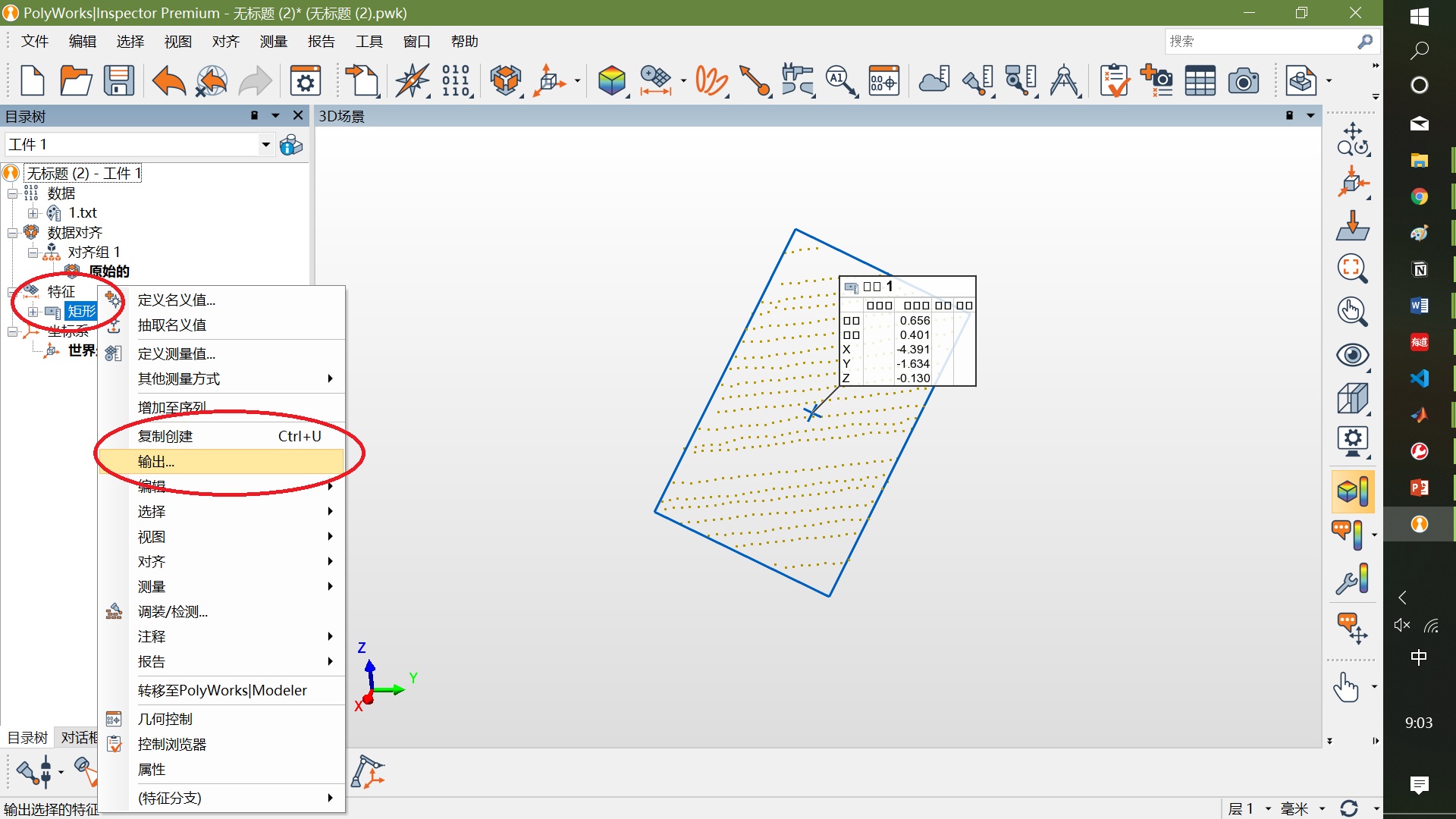Open Chrome from the Windows taskbar
The height and width of the screenshot is (819, 1456).
coord(1419,196)
